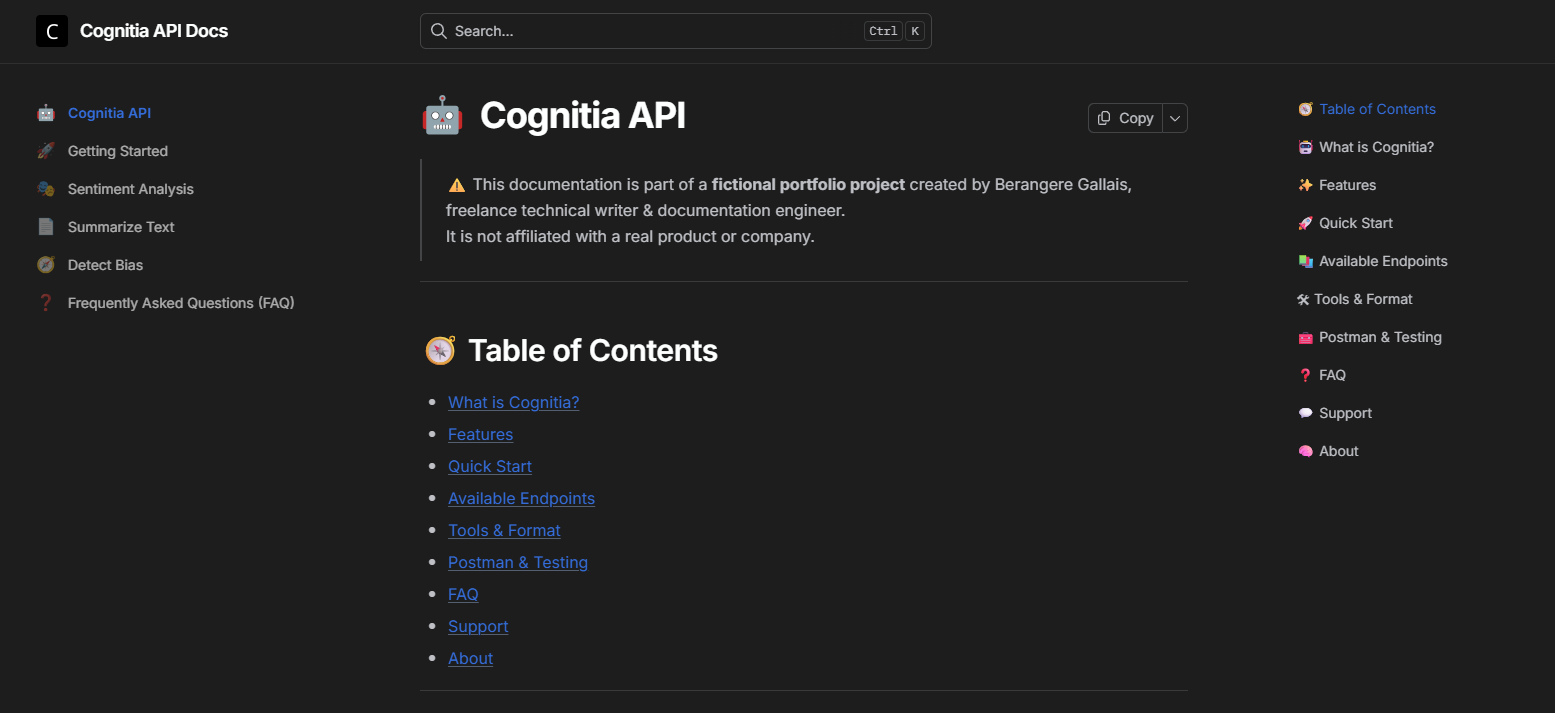
Task: Click the compass emoji beside Table of Contents heading
Action: (440, 351)
